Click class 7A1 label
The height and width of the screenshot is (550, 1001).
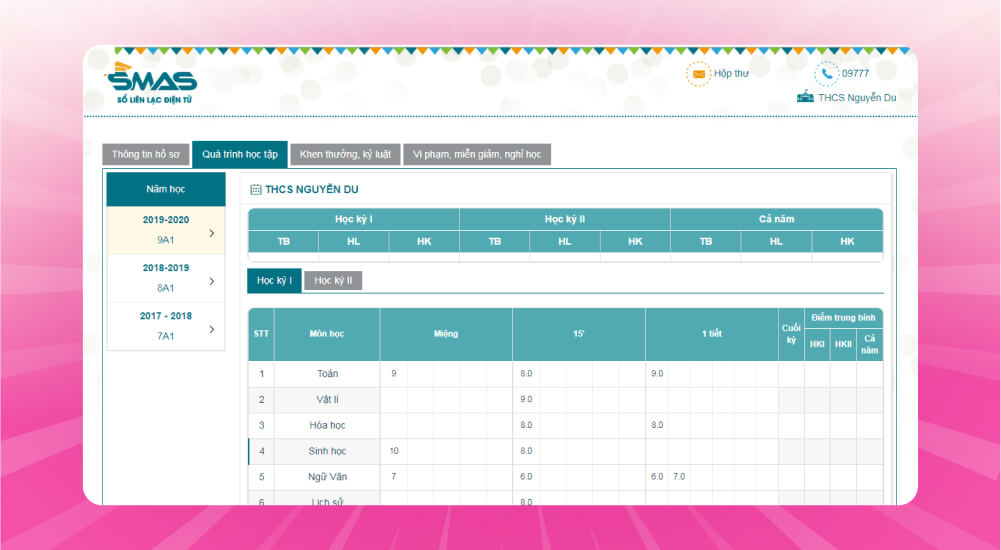pos(166,336)
